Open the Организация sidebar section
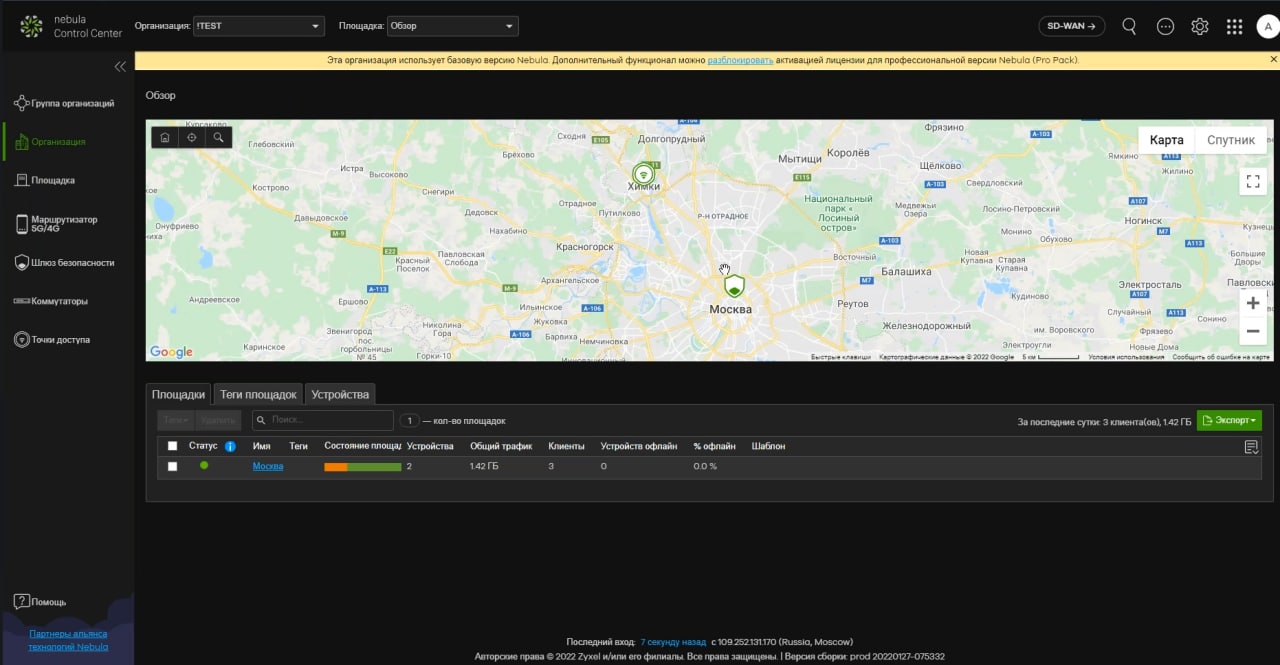Image resolution: width=1280 pixels, height=665 pixels. pos(50,142)
